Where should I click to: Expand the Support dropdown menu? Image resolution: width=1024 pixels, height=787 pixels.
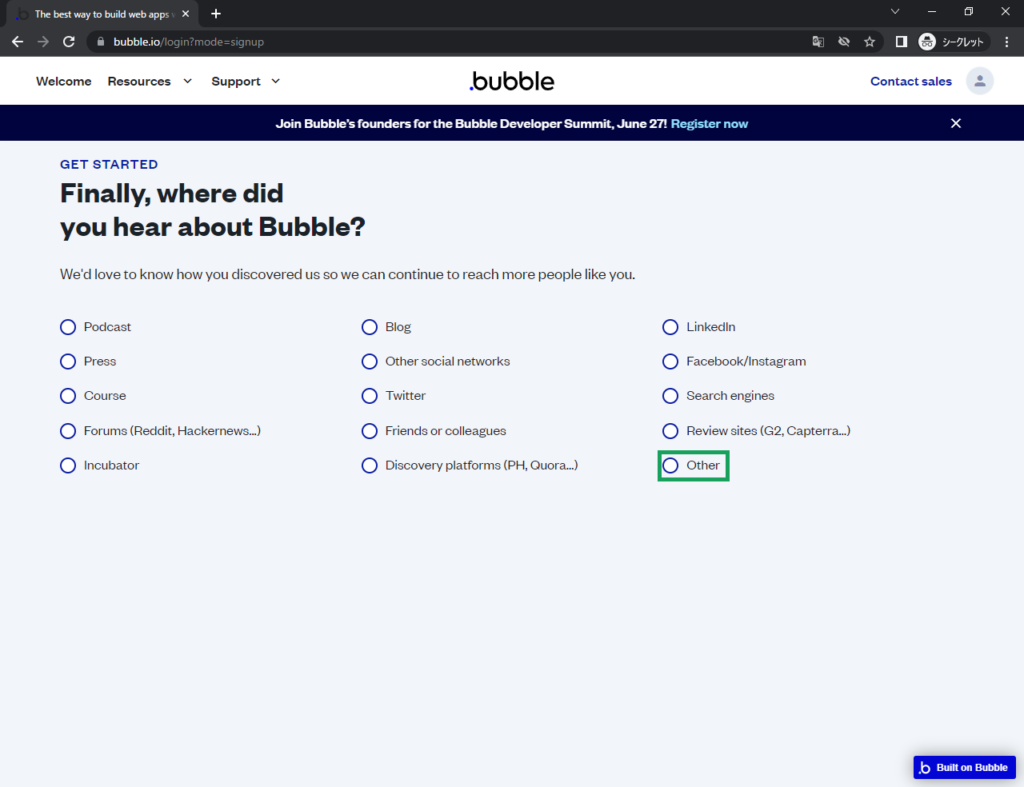(x=246, y=81)
